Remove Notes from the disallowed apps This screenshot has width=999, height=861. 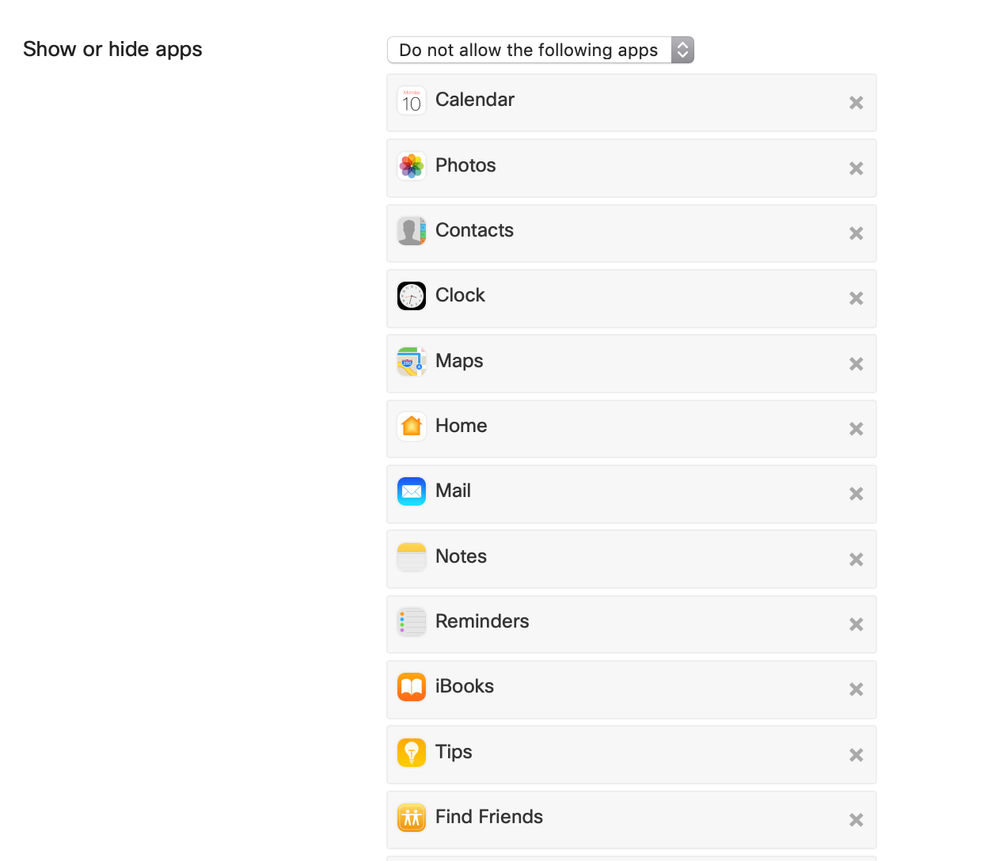(x=856, y=559)
